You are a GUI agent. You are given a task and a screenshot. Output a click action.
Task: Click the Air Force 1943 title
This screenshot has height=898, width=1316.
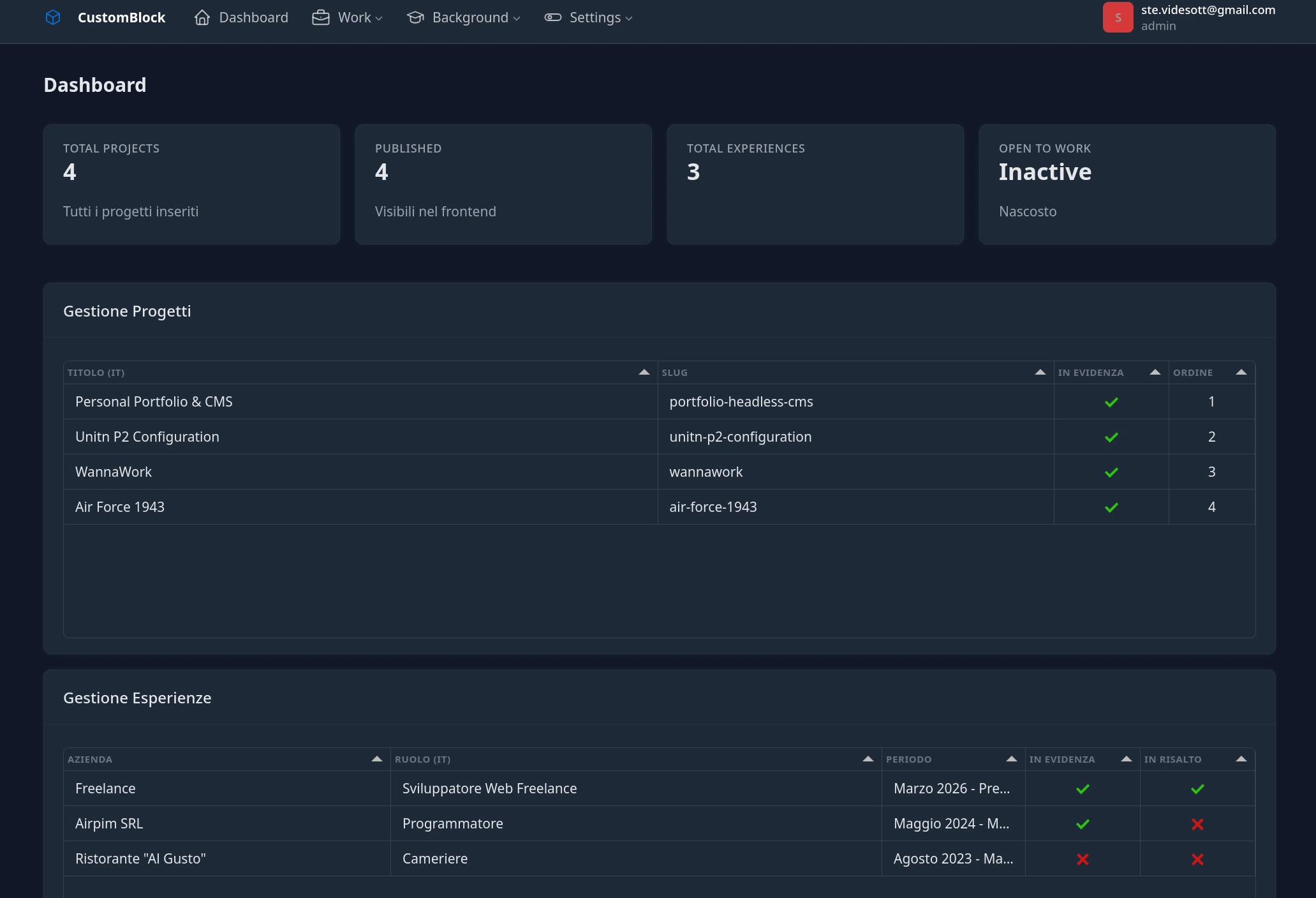tap(120, 507)
